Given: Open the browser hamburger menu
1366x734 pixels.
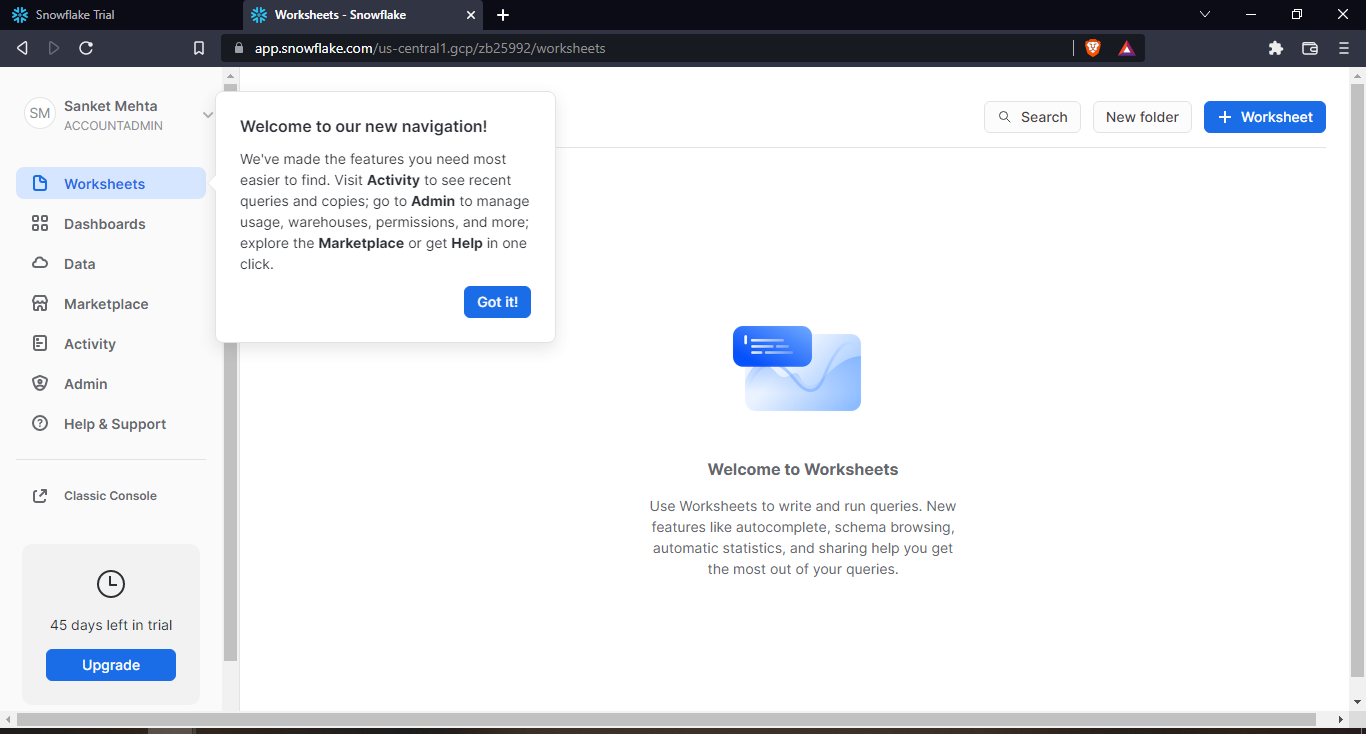Looking at the screenshot, I should (1344, 48).
